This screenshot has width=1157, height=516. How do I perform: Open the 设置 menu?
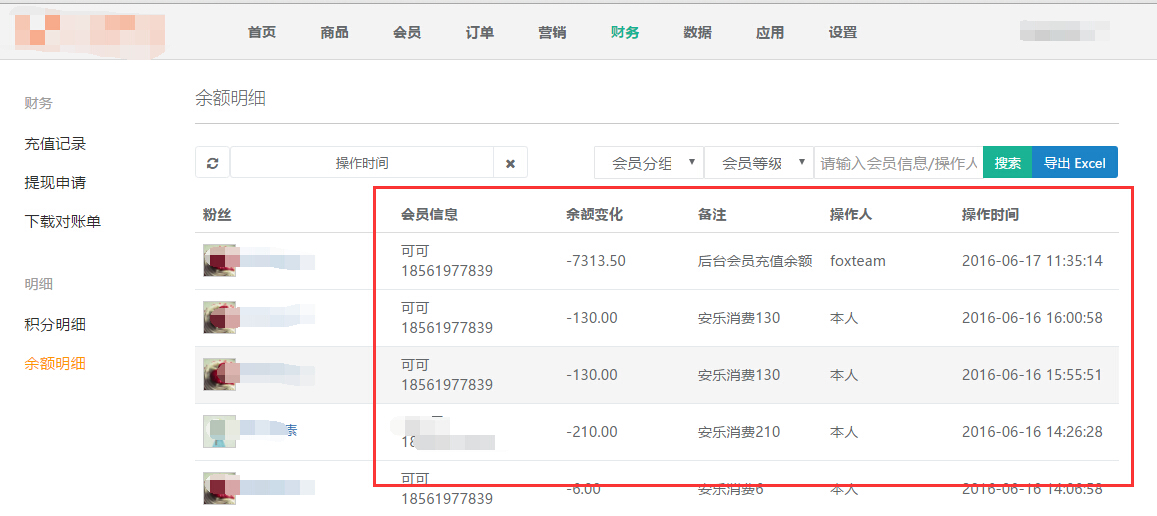pyautogui.click(x=842, y=32)
